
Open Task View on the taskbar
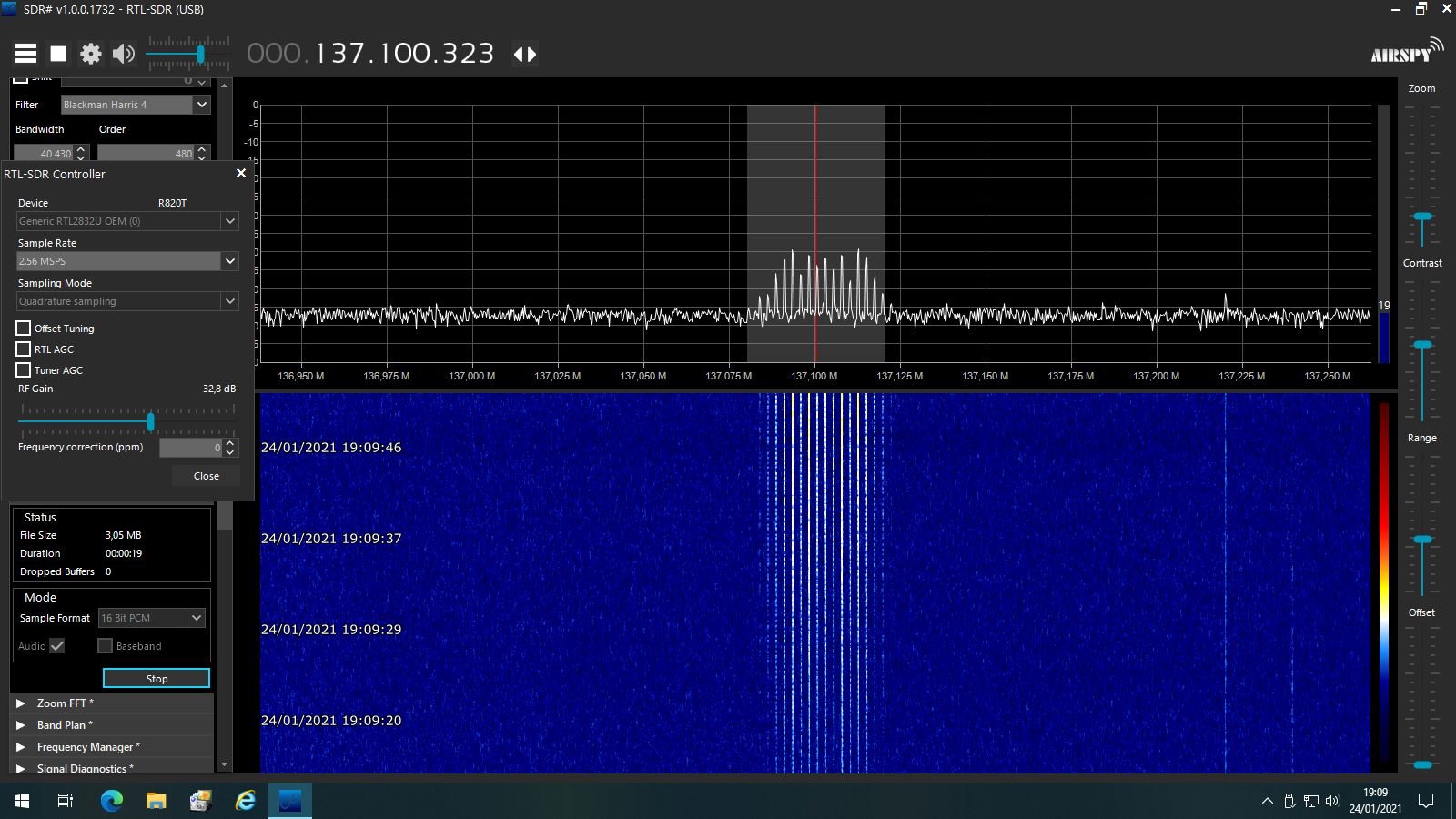coord(66,801)
